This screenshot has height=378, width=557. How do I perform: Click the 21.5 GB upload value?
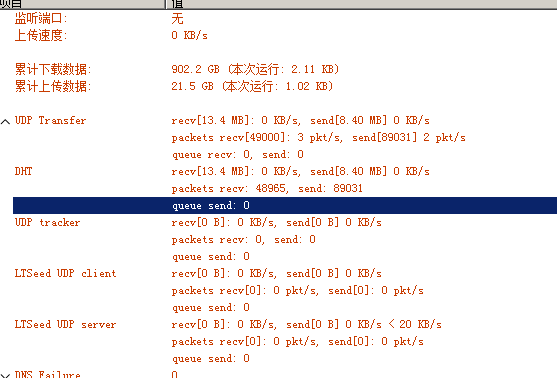pyautogui.click(x=192, y=86)
